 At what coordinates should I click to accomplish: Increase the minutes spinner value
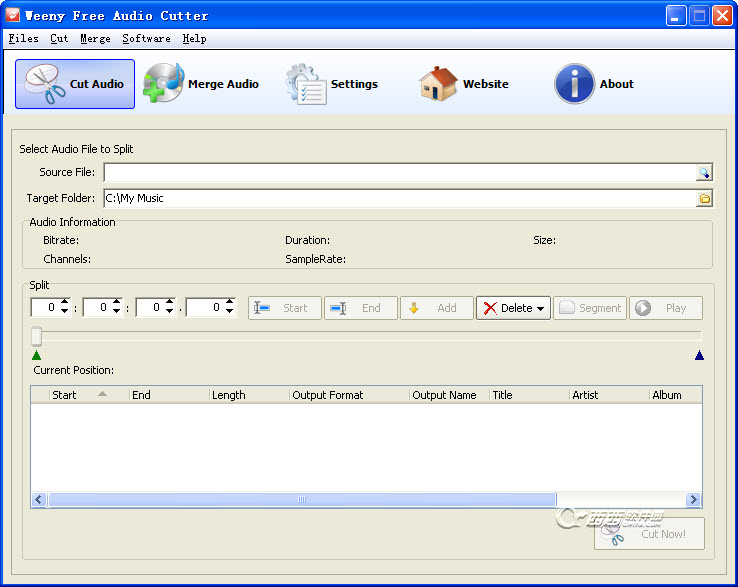click(116, 302)
